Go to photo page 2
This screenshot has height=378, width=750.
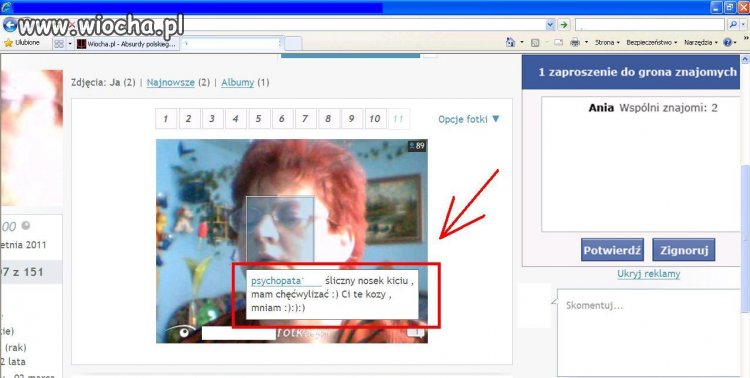189,119
